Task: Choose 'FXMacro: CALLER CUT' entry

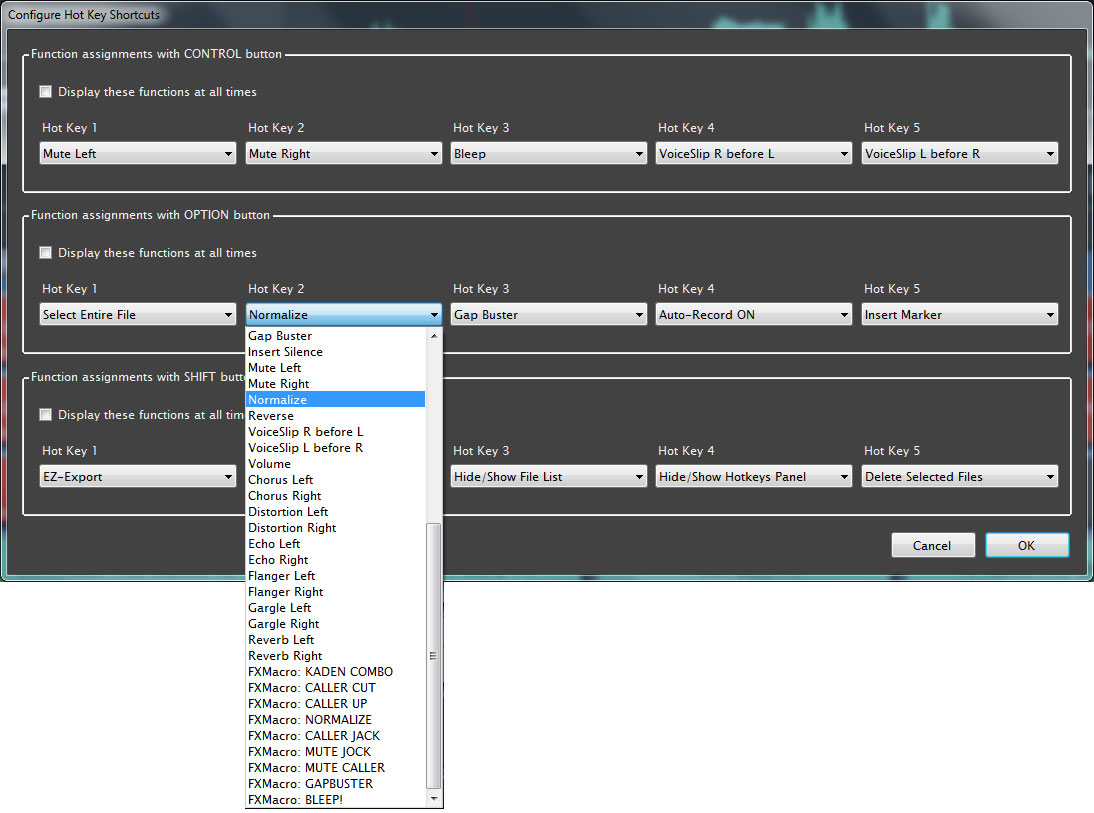Action: click(336, 688)
